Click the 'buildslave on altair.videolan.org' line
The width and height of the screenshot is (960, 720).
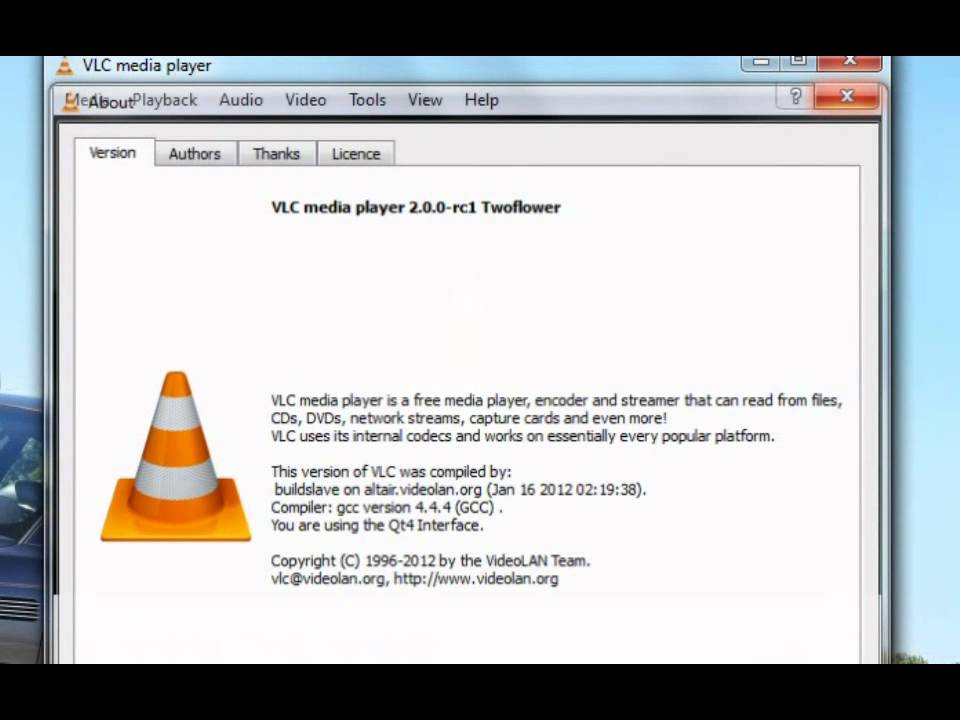point(460,490)
